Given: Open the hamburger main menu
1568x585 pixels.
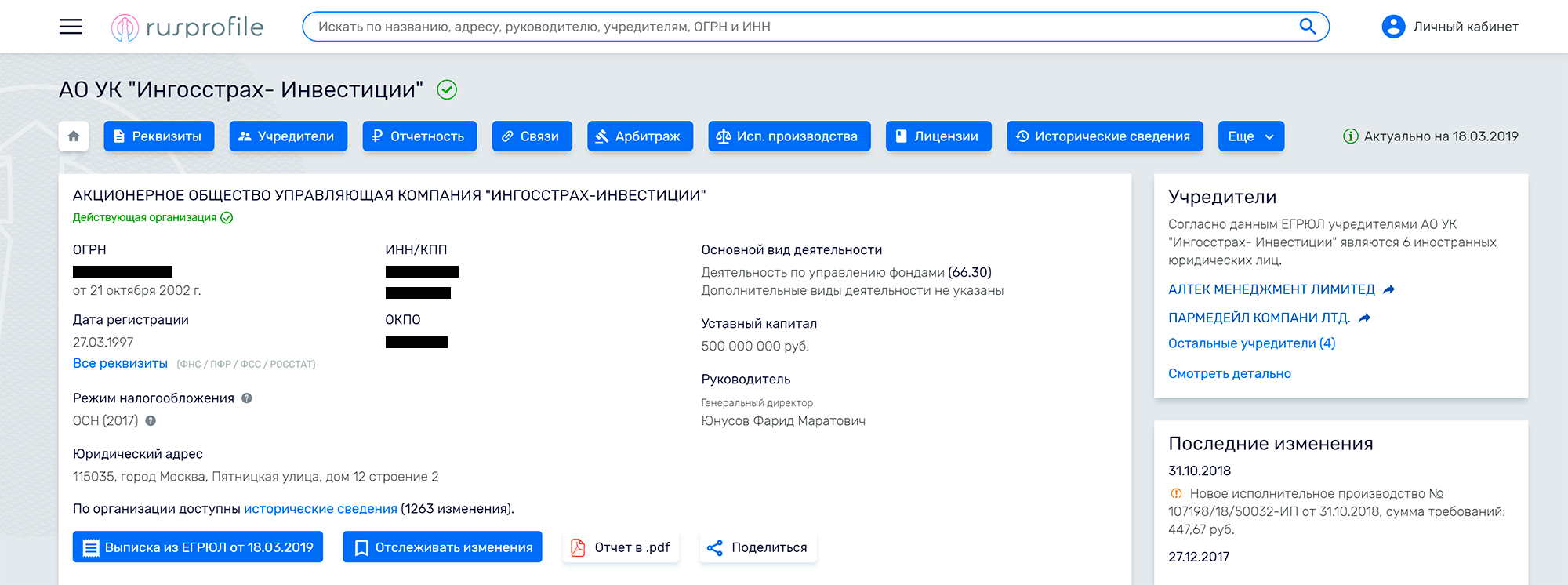Looking at the screenshot, I should [71, 27].
